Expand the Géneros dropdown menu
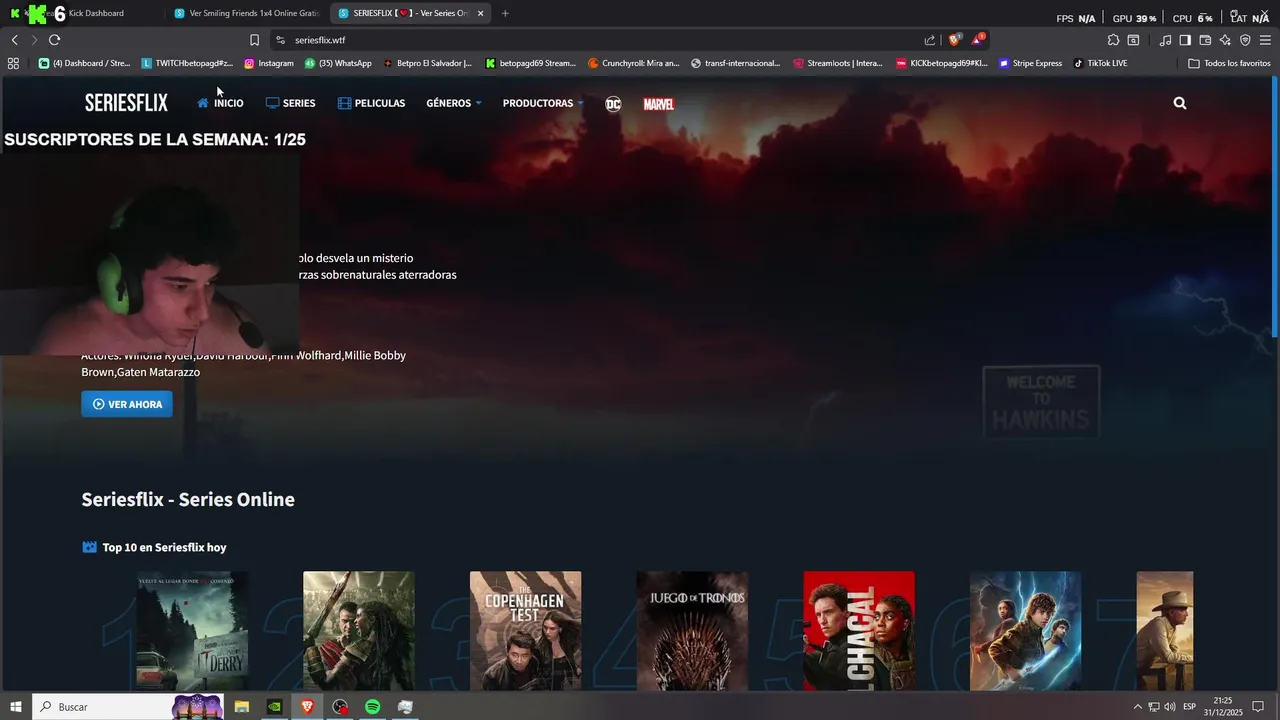 click(x=454, y=103)
